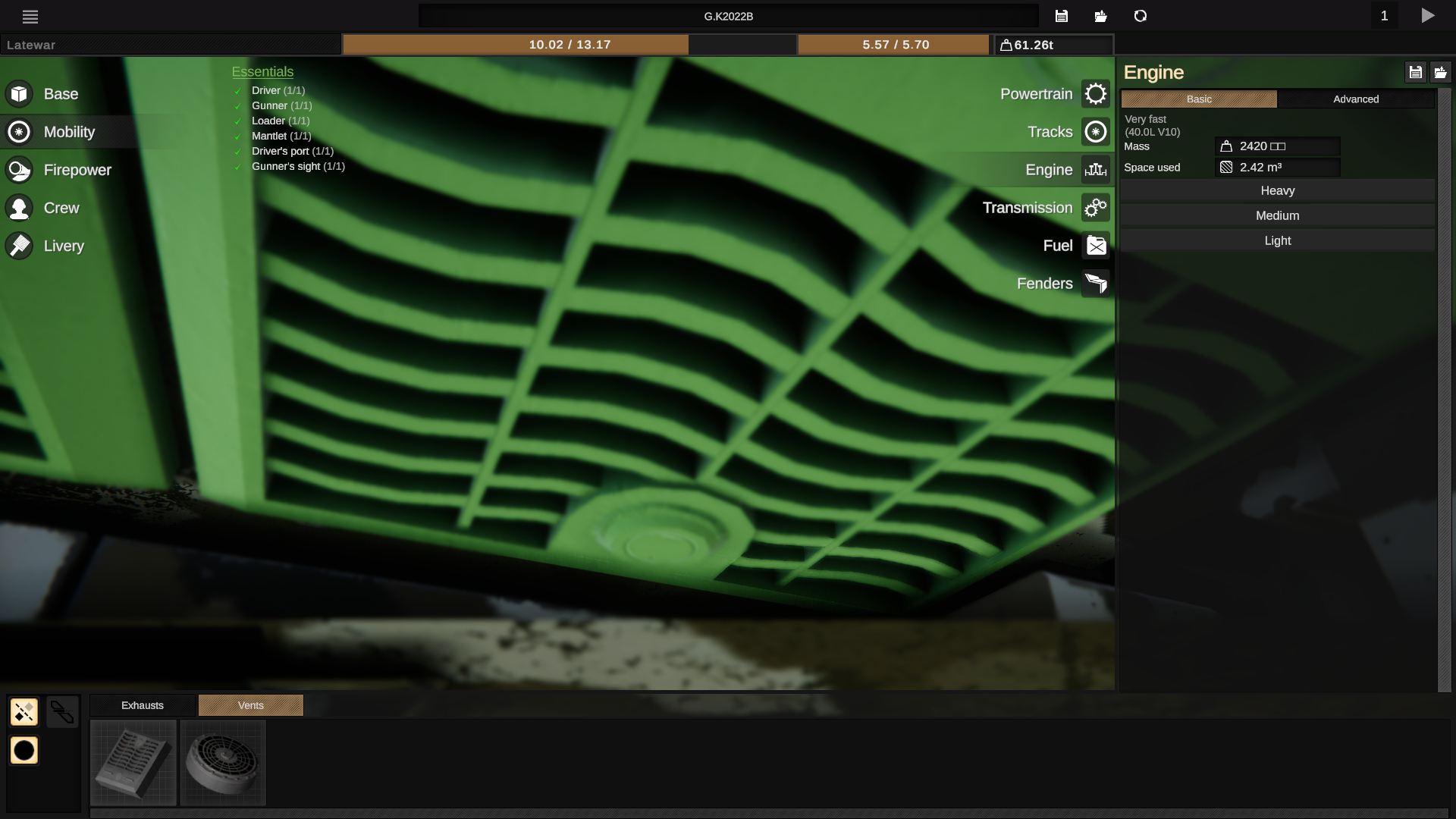This screenshot has width=1456, height=819.
Task: Select the Mobility wheel icon
Action: (x=19, y=132)
